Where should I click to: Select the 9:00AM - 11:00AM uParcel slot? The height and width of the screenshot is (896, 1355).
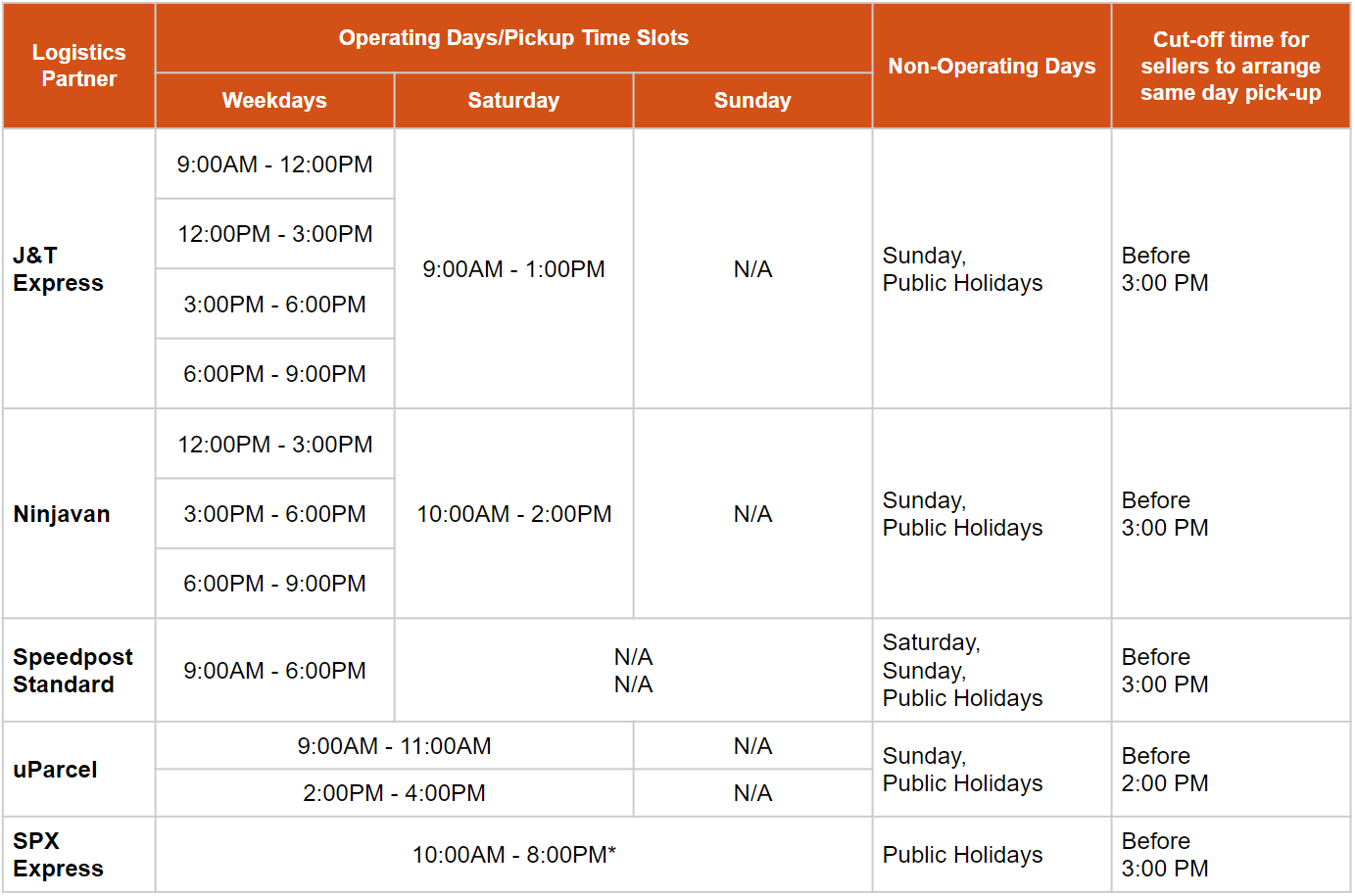click(x=394, y=746)
